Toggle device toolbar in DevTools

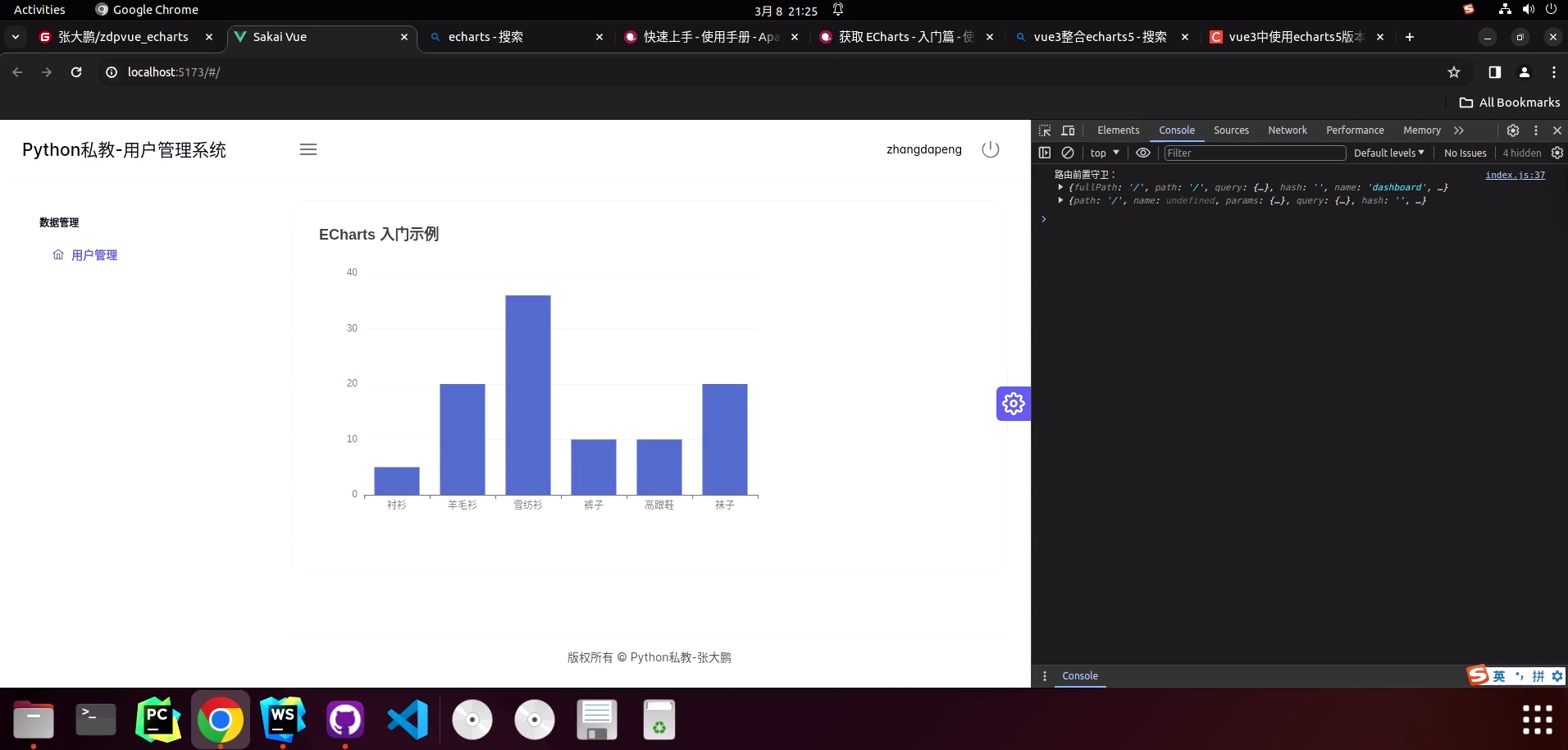(x=1068, y=130)
